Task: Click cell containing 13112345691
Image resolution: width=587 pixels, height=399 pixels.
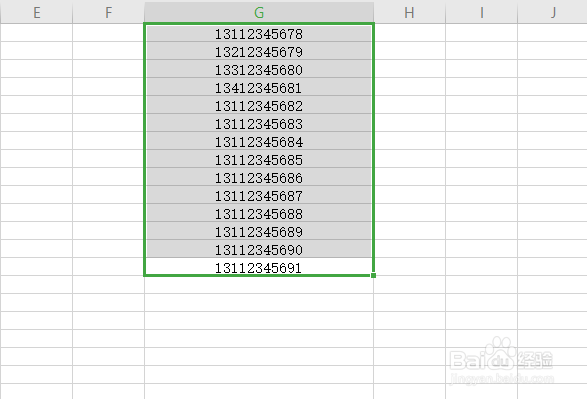Action: (259, 267)
